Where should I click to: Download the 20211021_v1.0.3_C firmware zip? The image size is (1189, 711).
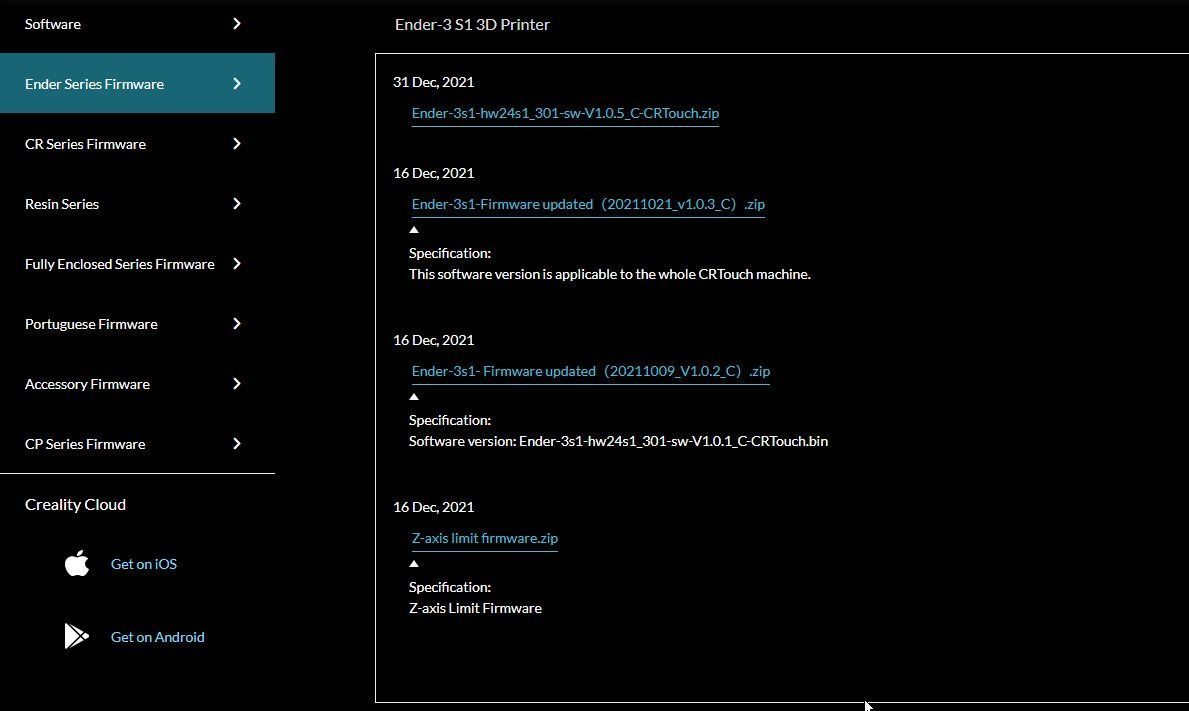[588, 204]
